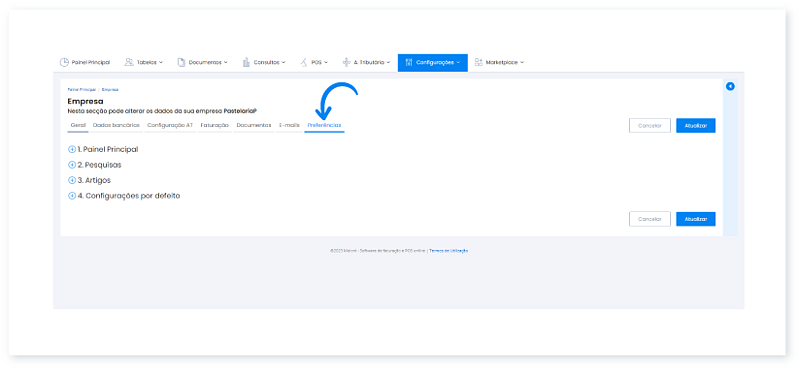Expand section 2. Pesquisas
This screenshot has width=800, height=369.
pyautogui.click(x=72, y=165)
